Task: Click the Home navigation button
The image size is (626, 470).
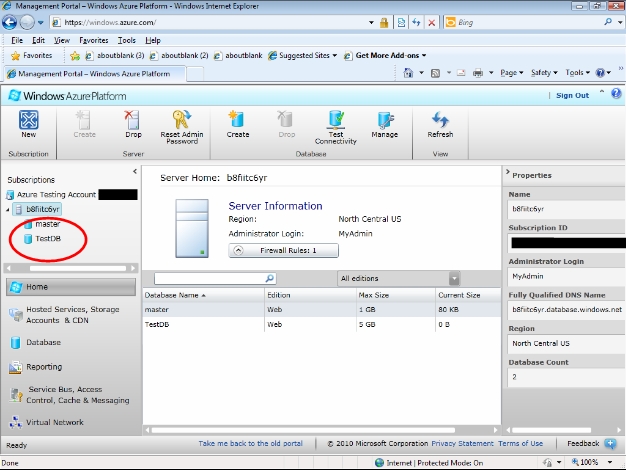Action: (x=71, y=287)
